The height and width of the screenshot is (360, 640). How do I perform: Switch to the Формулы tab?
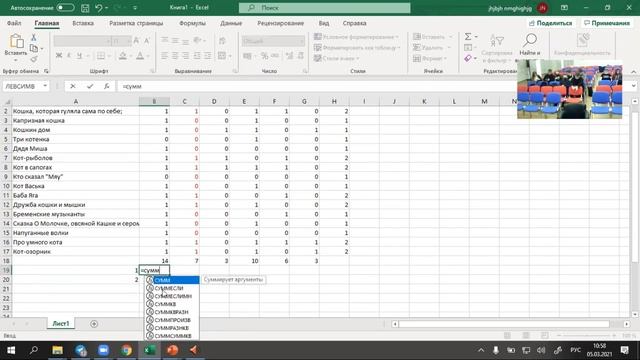192,23
